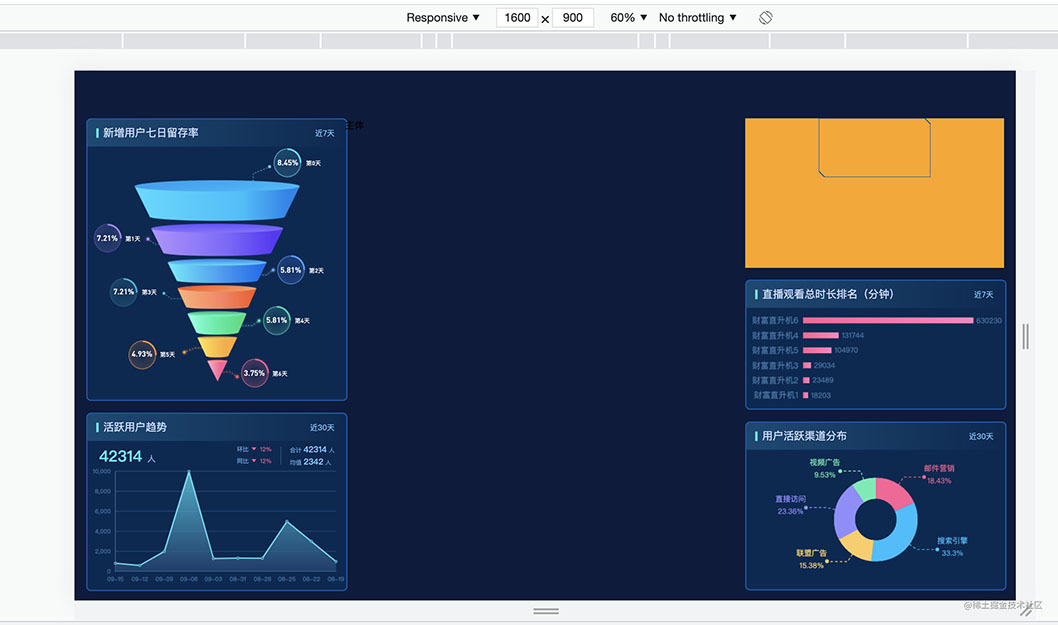Image resolution: width=1058 pixels, height=625 pixels.
Task: Open the 60% zoom dropdown
Action: coord(628,18)
